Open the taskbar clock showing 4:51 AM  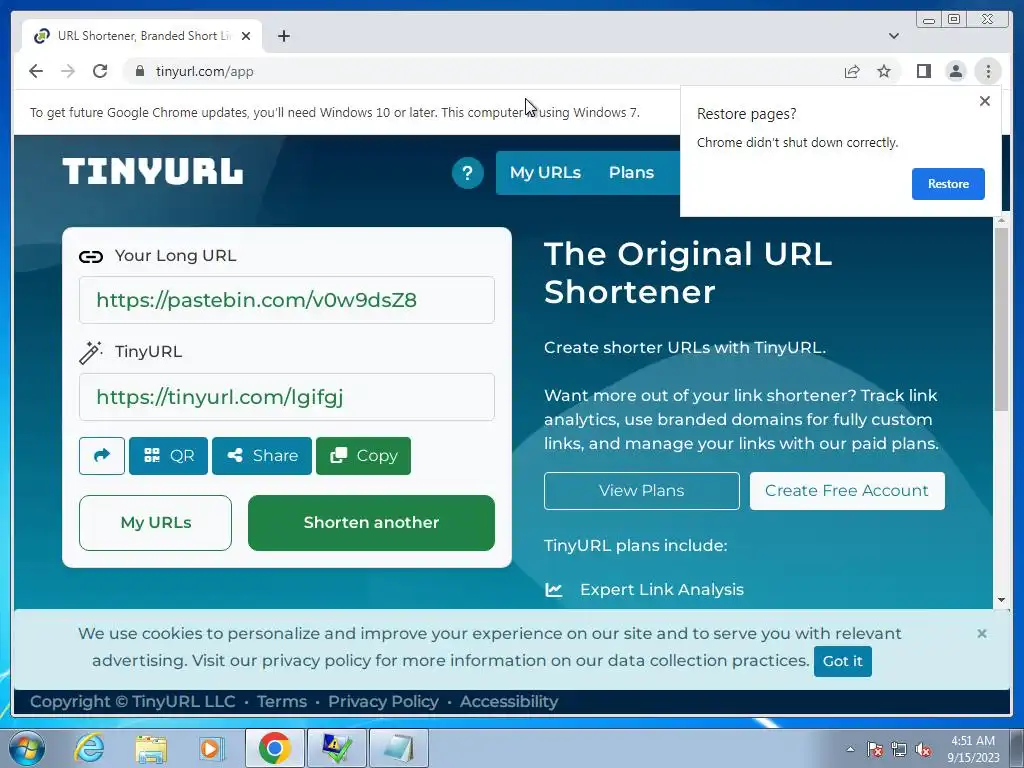(x=973, y=749)
